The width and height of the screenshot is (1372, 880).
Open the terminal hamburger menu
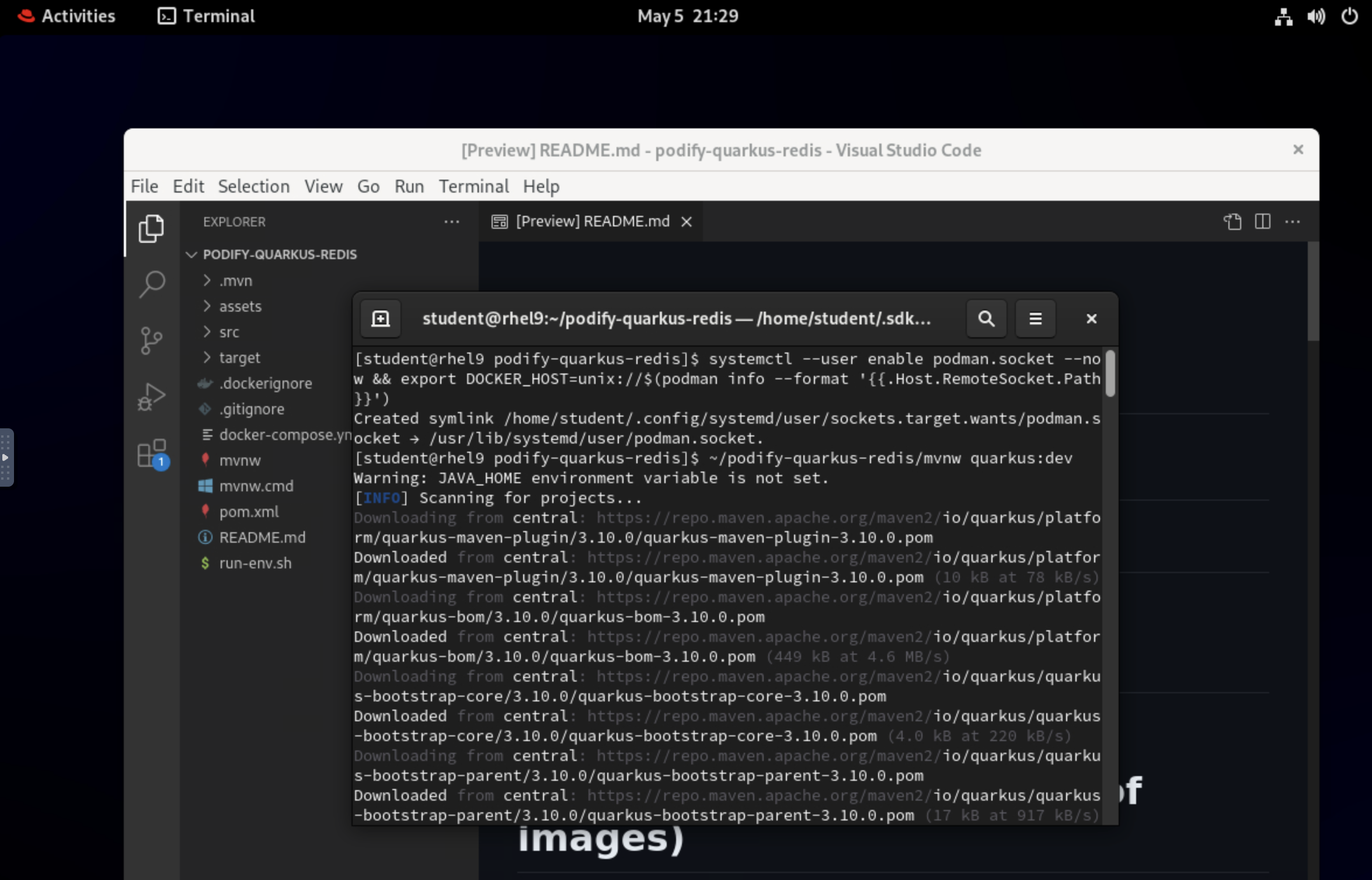click(1035, 319)
